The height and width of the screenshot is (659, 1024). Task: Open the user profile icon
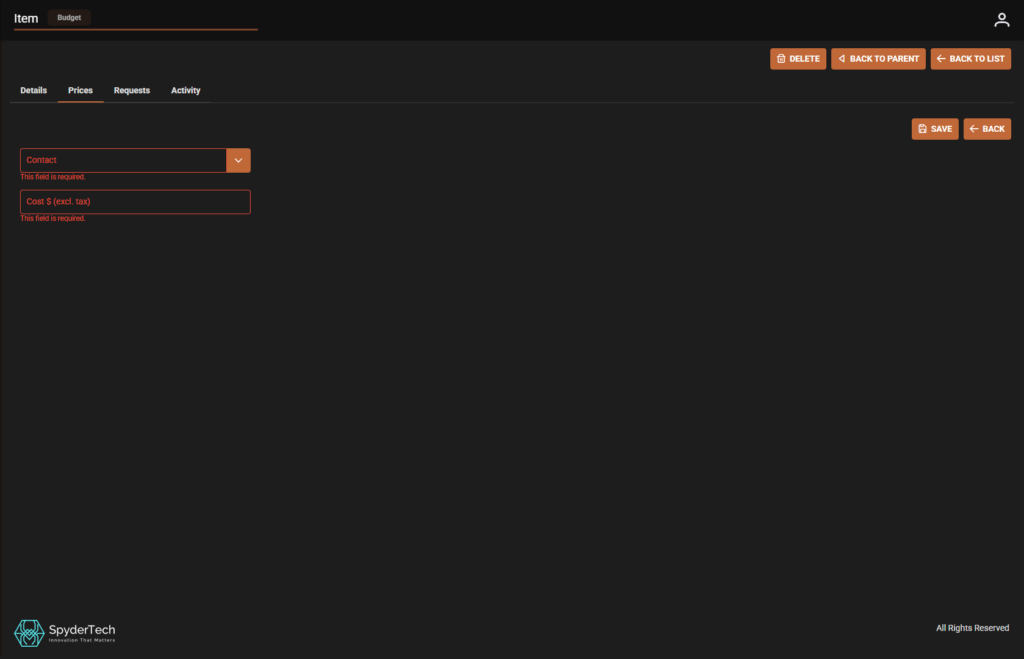[1001, 20]
